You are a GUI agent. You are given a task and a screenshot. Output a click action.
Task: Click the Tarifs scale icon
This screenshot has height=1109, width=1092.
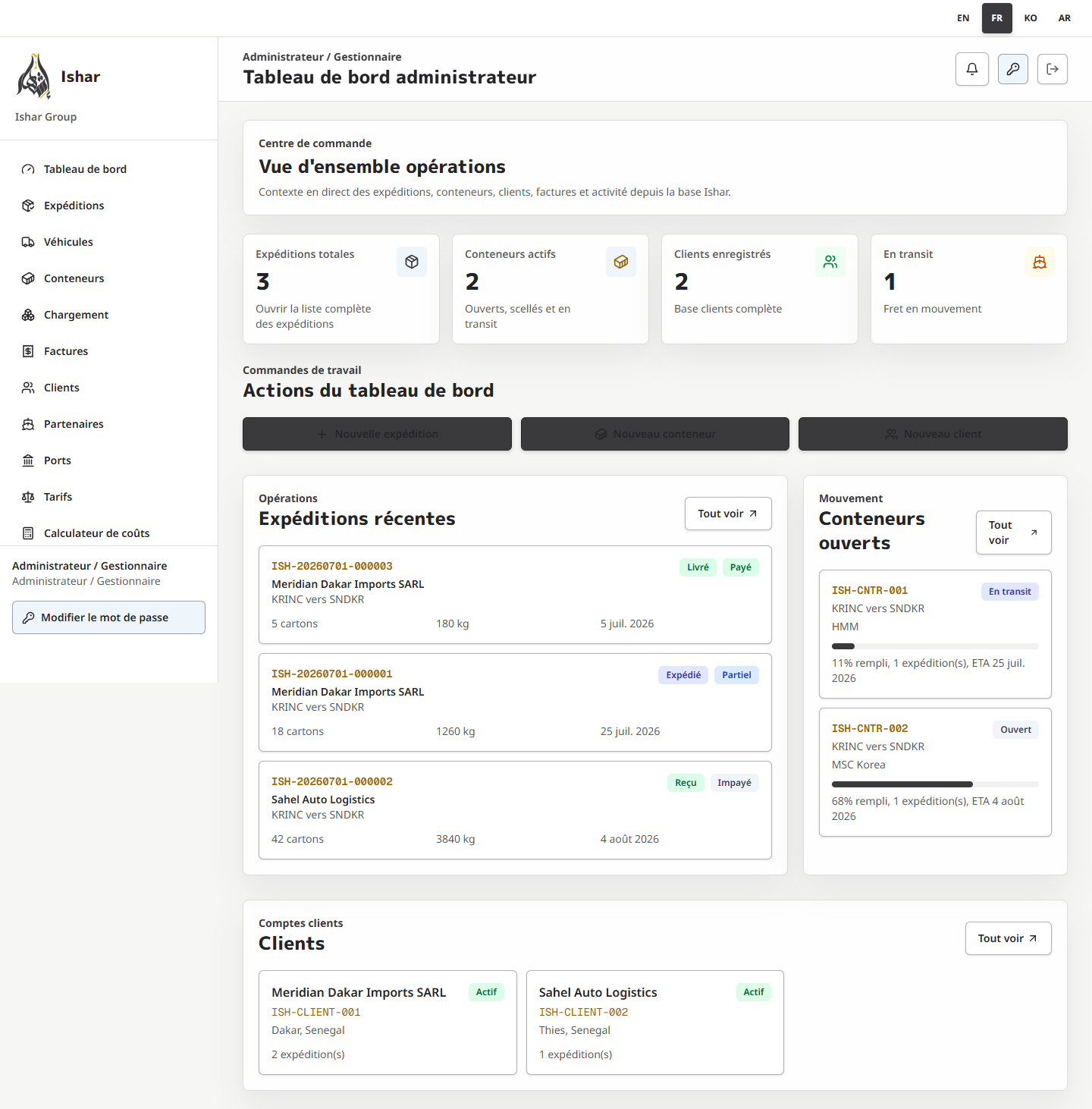pyautogui.click(x=28, y=497)
